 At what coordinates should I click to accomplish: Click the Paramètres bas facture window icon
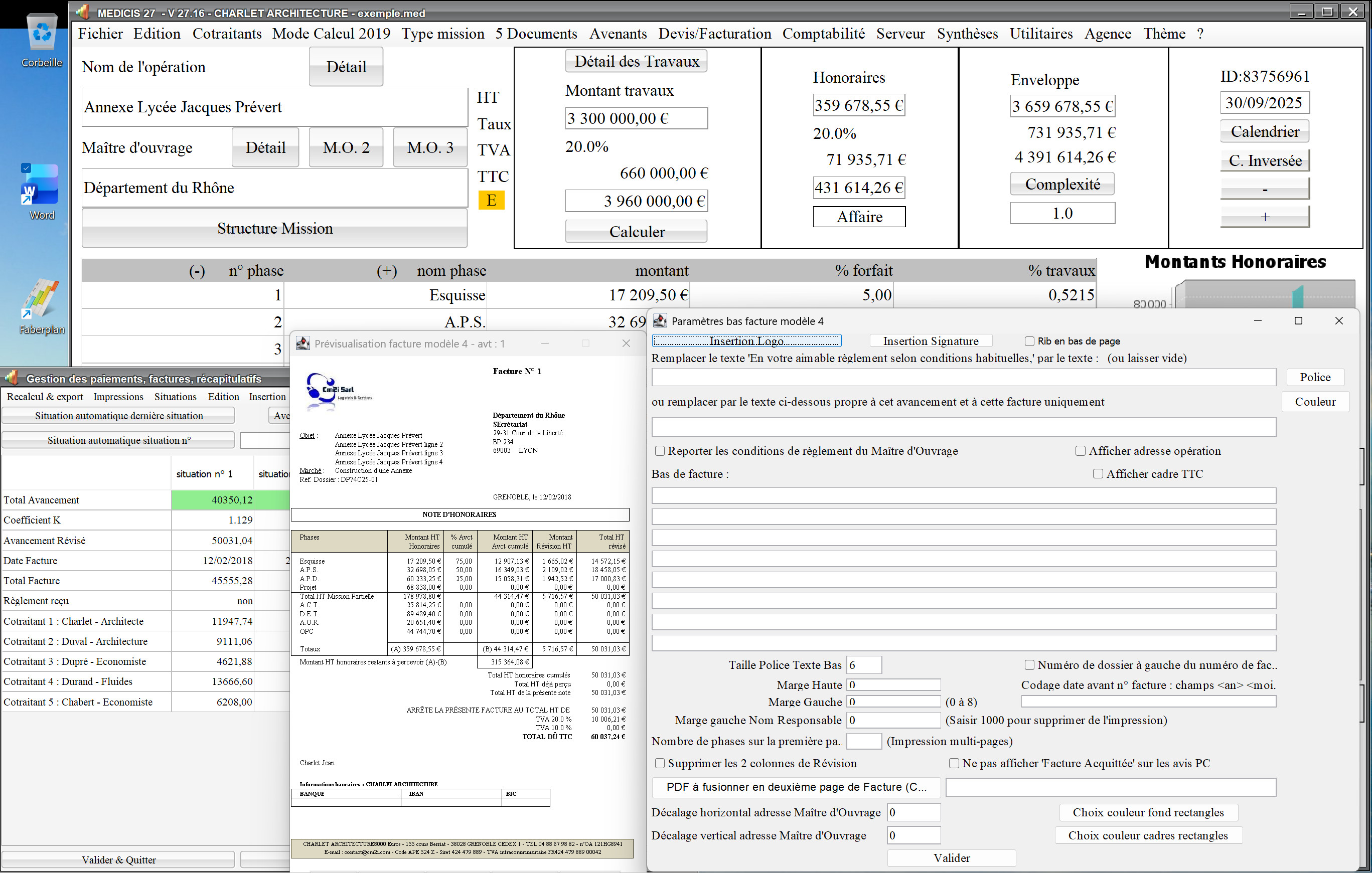point(660,320)
